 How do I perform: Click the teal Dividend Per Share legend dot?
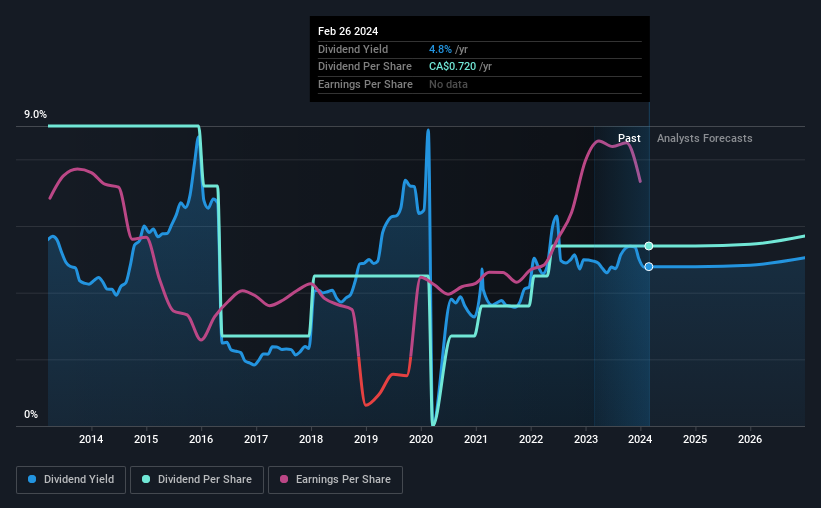[146, 479]
